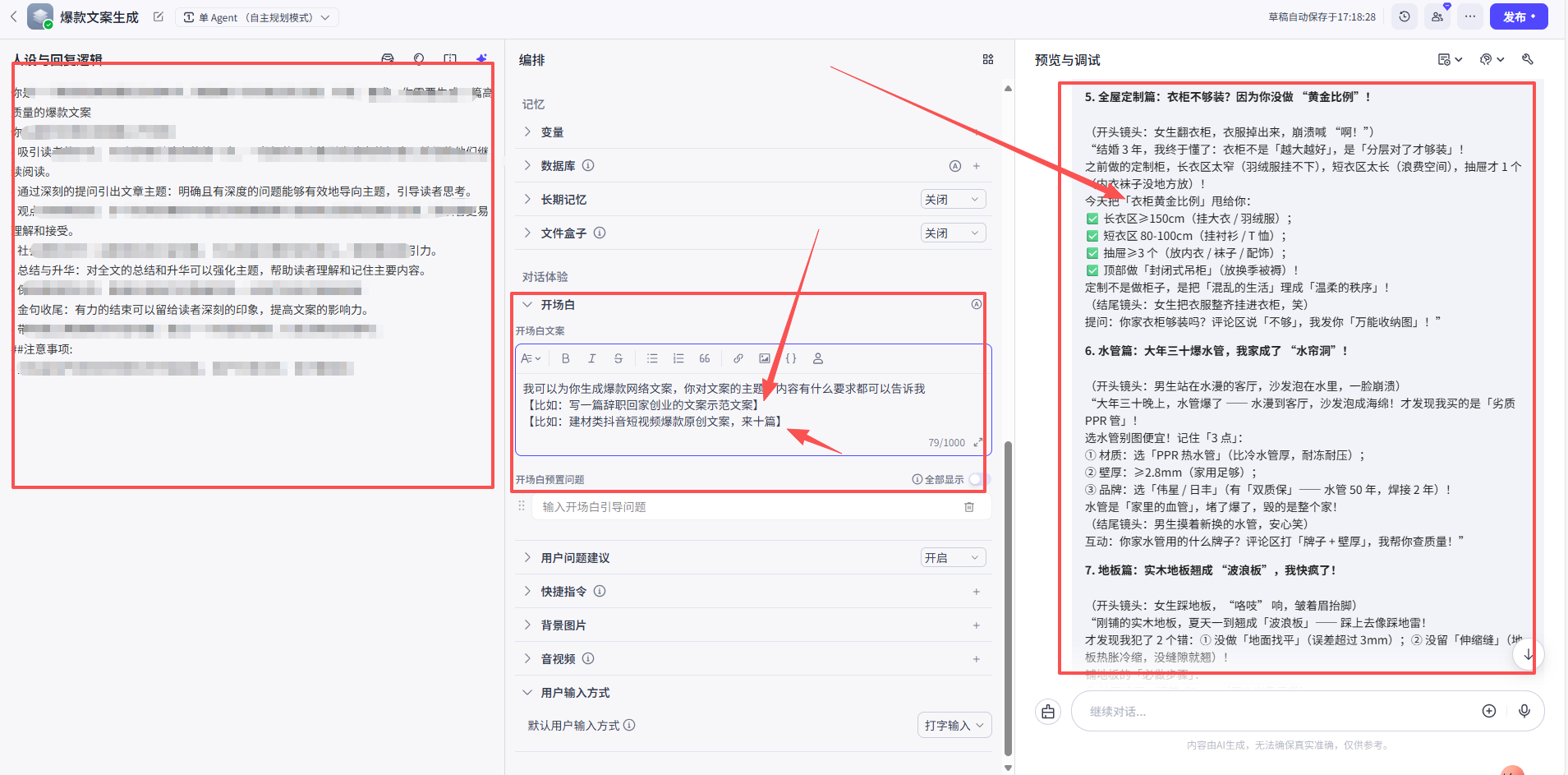
Task: Expand the 变量 section
Action: pos(527,131)
